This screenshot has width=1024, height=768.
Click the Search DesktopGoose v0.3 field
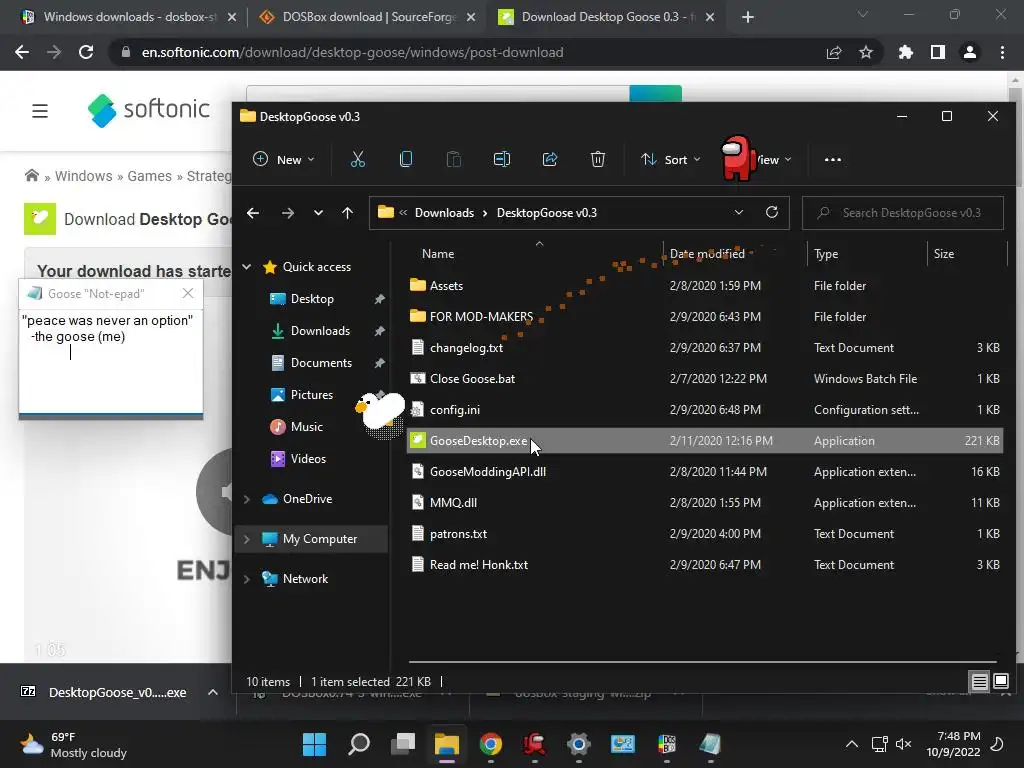coord(903,213)
